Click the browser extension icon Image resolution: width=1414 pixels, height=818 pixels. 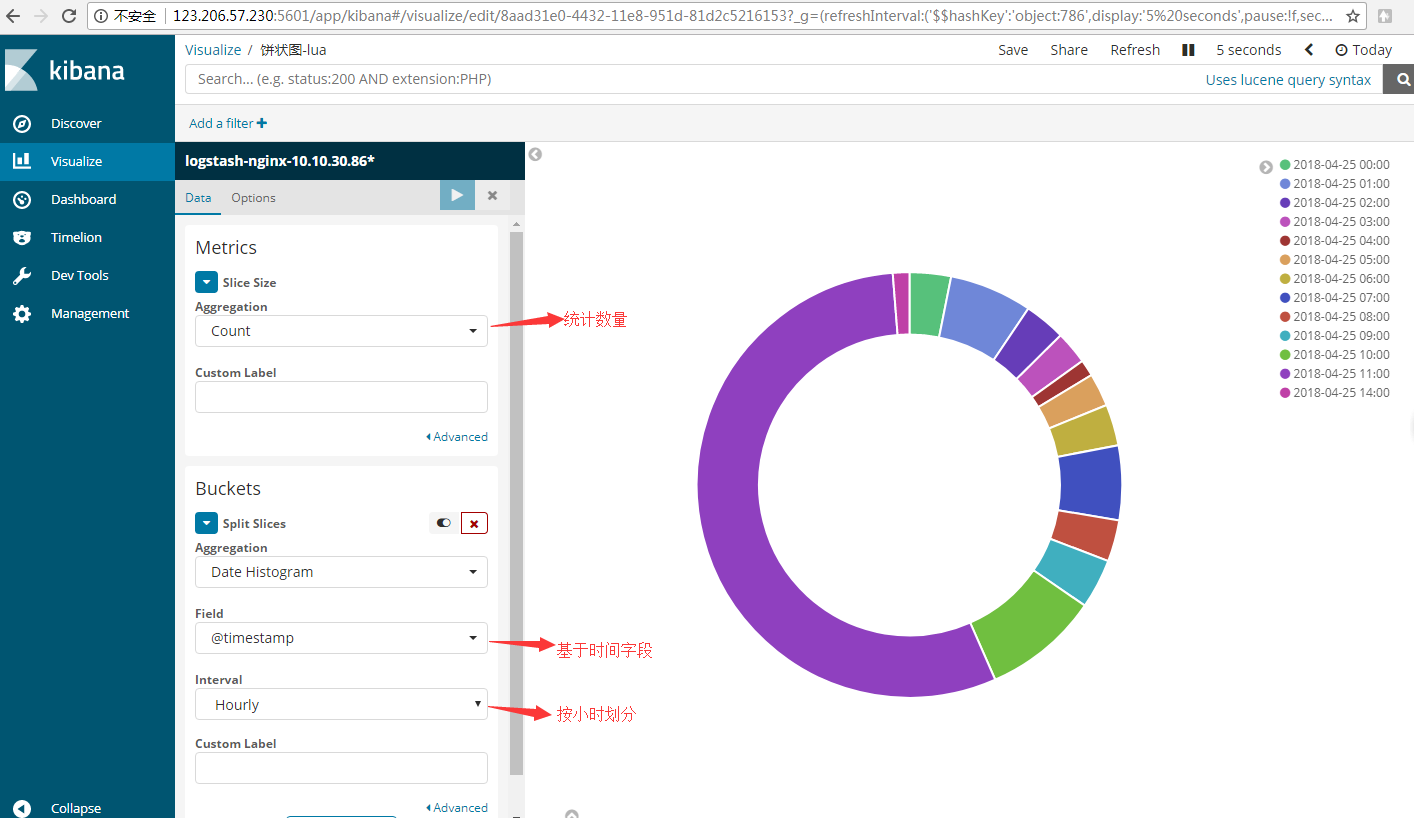click(1384, 16)
